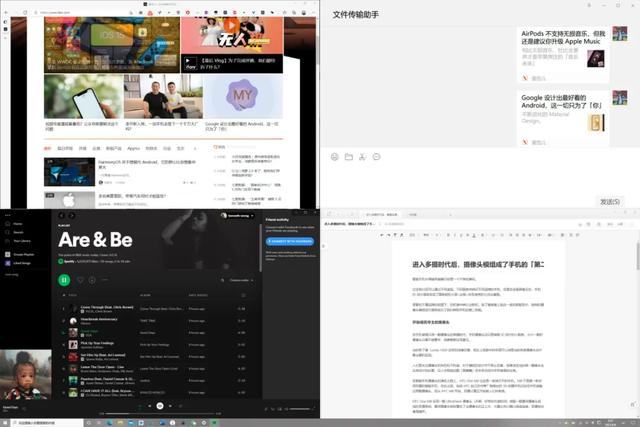
Task: Play the Vlog video tile on ifanr
Action: pyautogui.click(x=232, y=45)
